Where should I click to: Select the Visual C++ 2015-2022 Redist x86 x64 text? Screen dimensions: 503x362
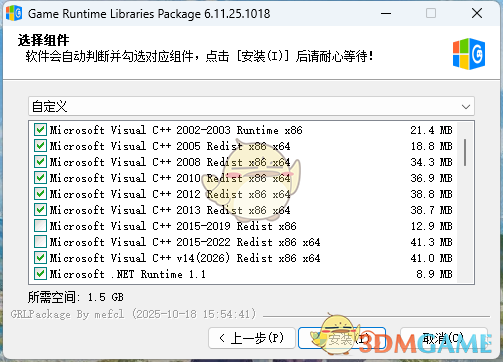point(185,242)
